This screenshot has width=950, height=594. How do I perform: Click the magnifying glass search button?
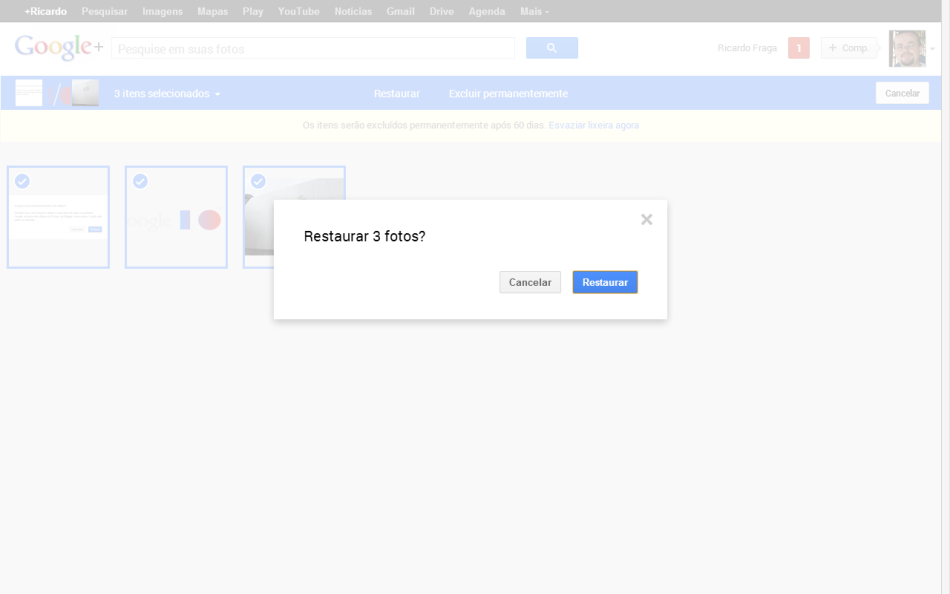point(551,48)
